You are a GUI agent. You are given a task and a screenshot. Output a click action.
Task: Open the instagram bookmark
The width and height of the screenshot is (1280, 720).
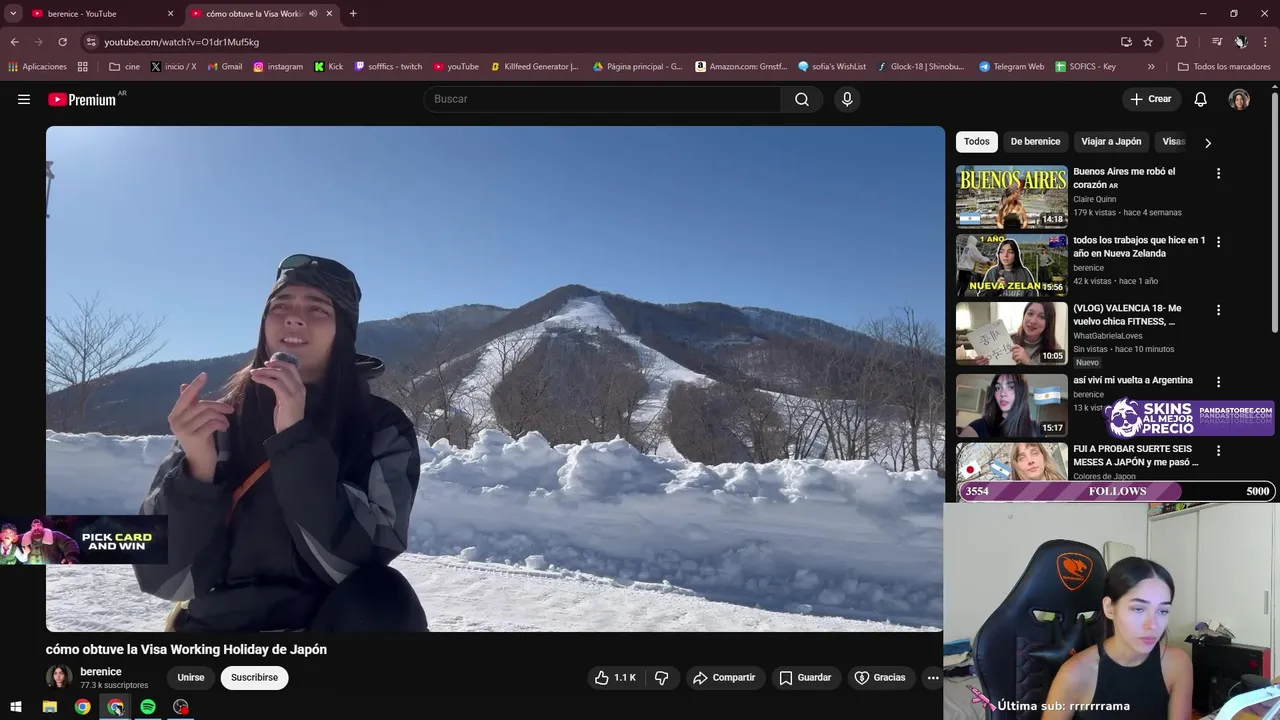278,67
